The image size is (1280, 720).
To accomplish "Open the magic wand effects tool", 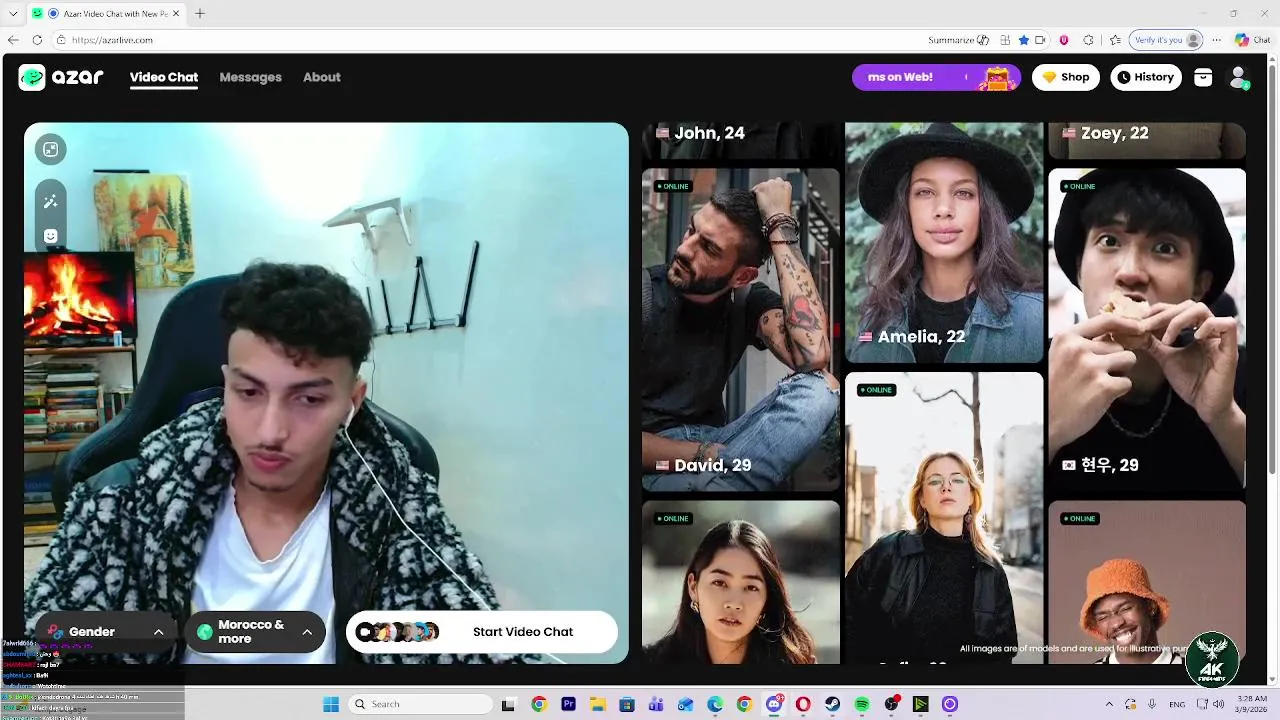I will point(51,202).
